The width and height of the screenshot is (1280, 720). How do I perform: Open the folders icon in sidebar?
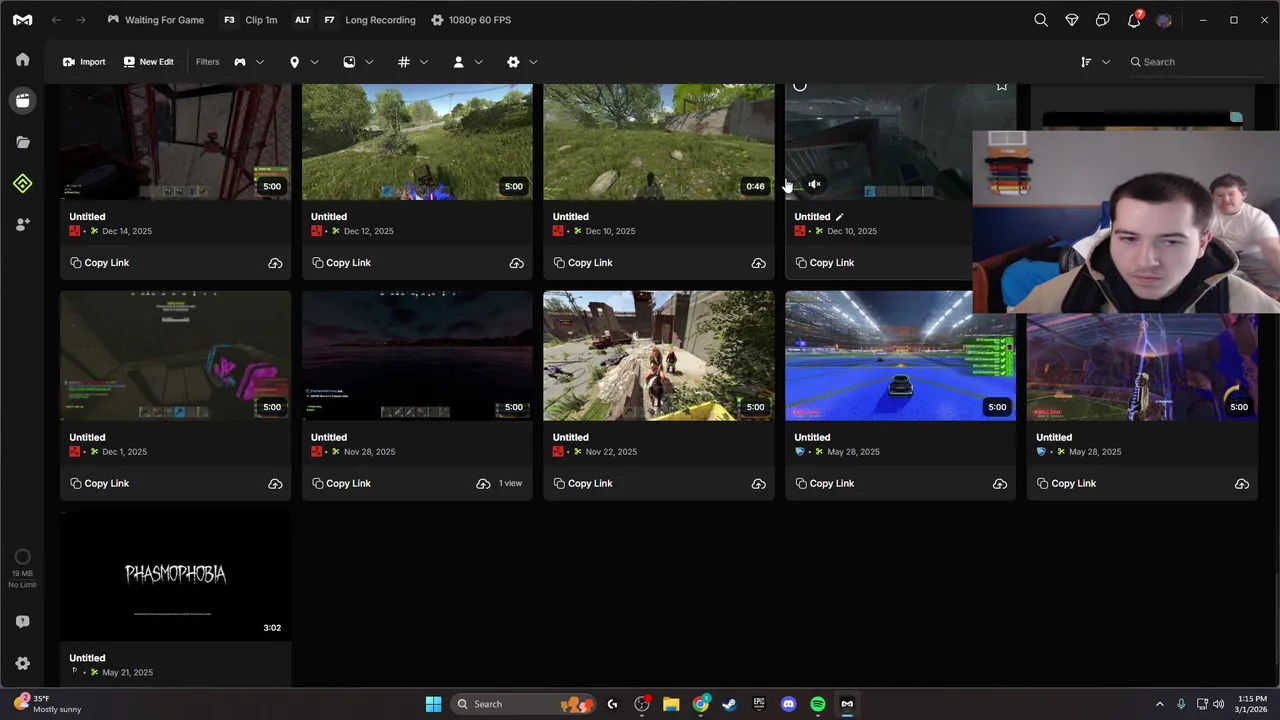pyautogui.click(x=22, y=142)
